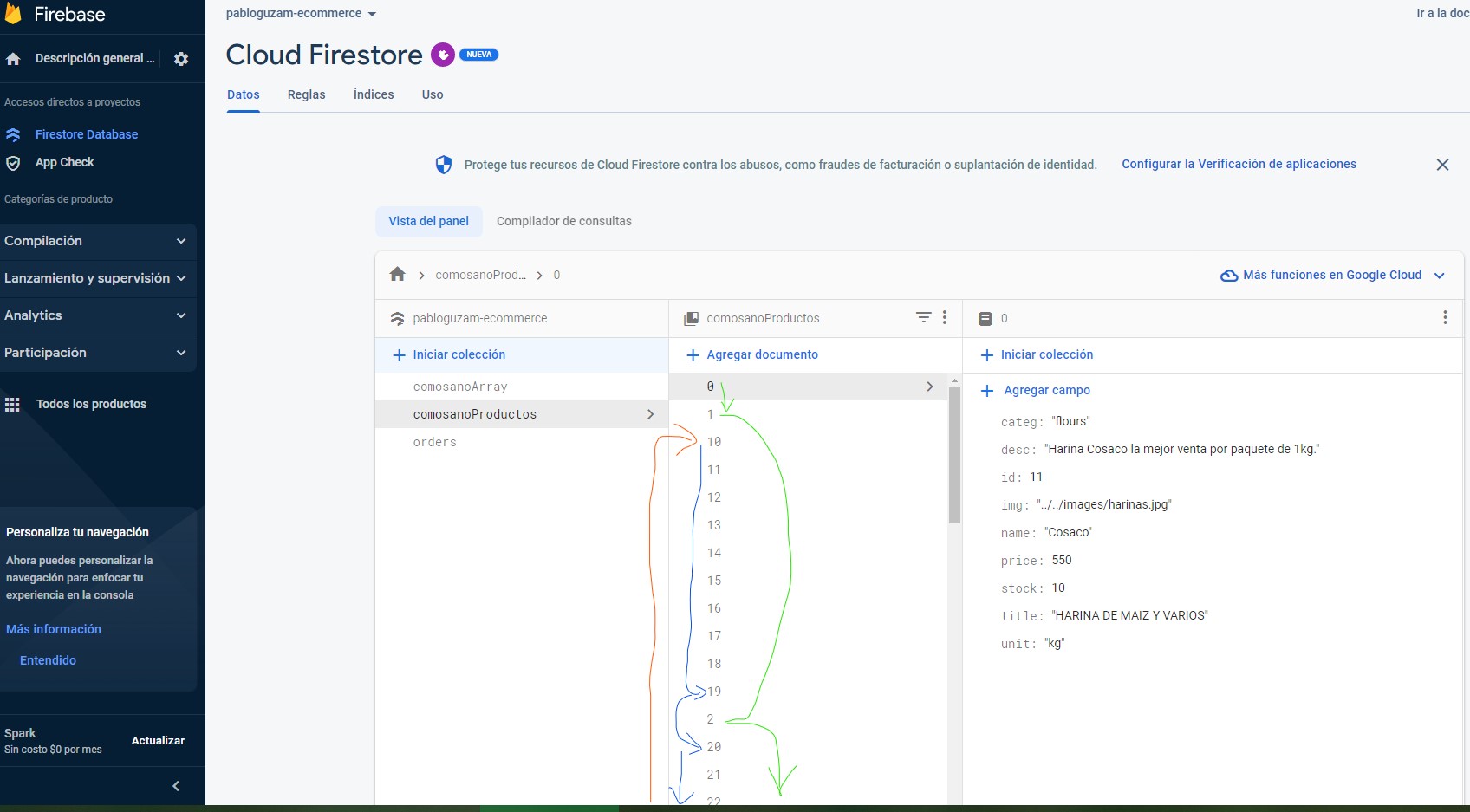Click the Firebase logo icon
The image size is (1470, 812).
pos(13,13)
